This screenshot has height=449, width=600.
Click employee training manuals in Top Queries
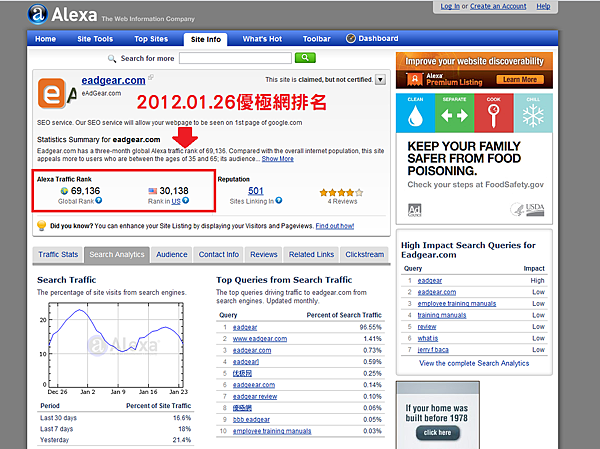[x=272, y=431]
